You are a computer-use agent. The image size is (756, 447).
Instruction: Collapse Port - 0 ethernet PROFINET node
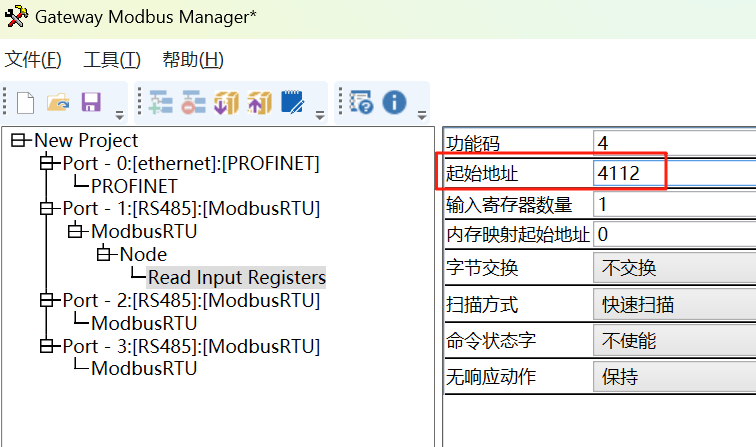pos(47,163)
